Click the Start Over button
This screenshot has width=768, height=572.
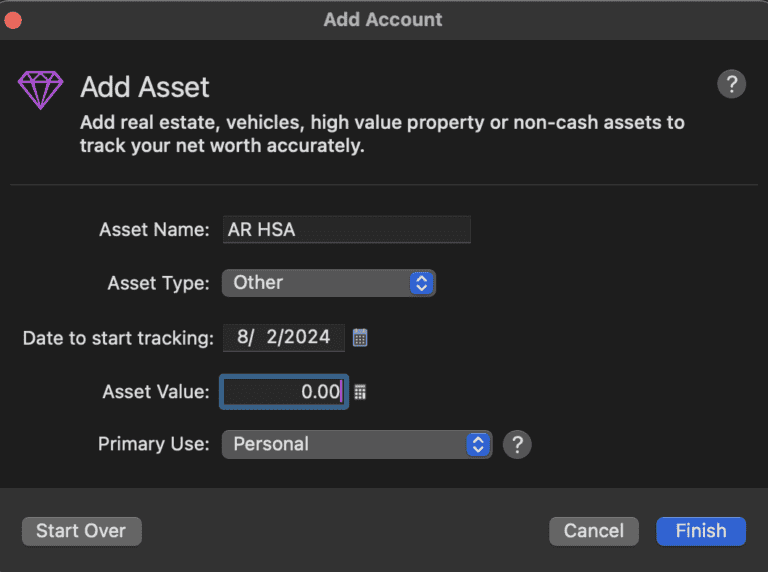[82, 531]
